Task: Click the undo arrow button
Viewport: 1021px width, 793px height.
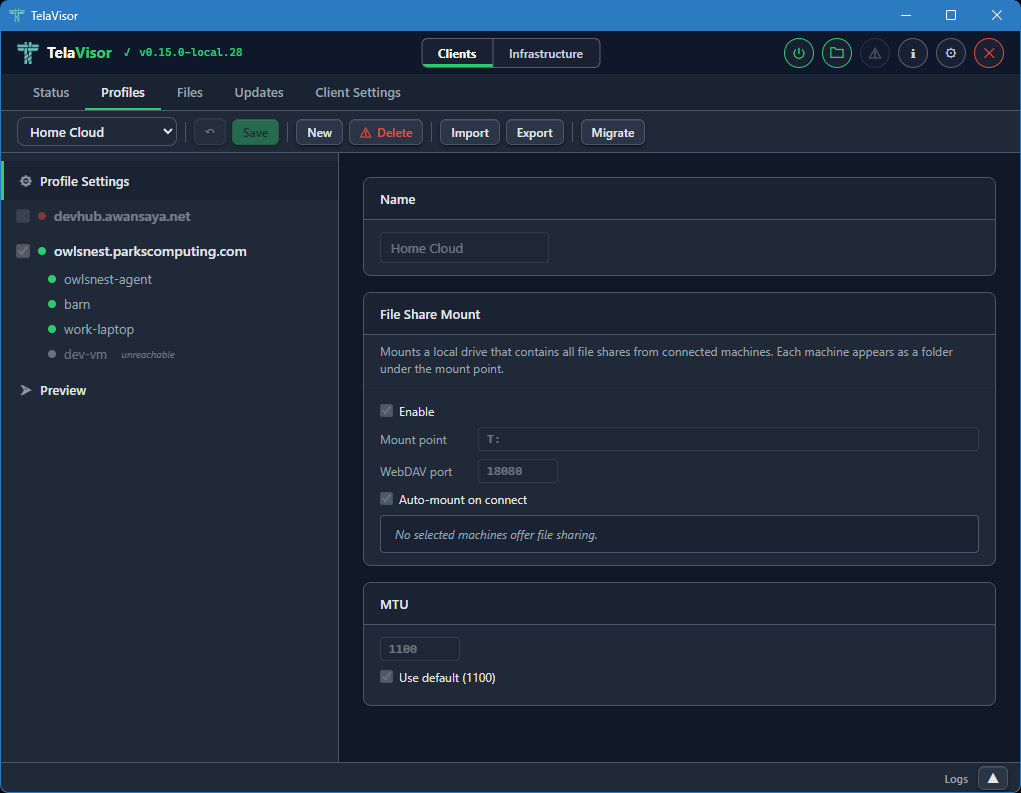Action: point(210,132)
